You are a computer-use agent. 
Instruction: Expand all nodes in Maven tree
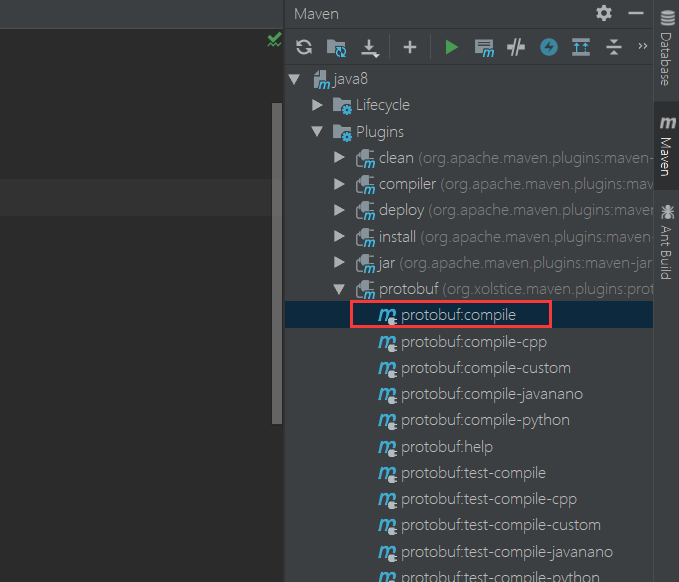click(x=581, y=47)
